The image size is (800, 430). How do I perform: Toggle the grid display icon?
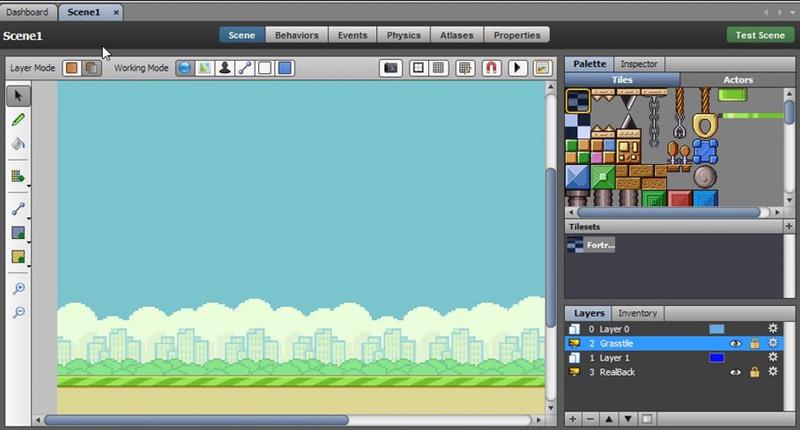pyautogui.click(x=438, y=68)
